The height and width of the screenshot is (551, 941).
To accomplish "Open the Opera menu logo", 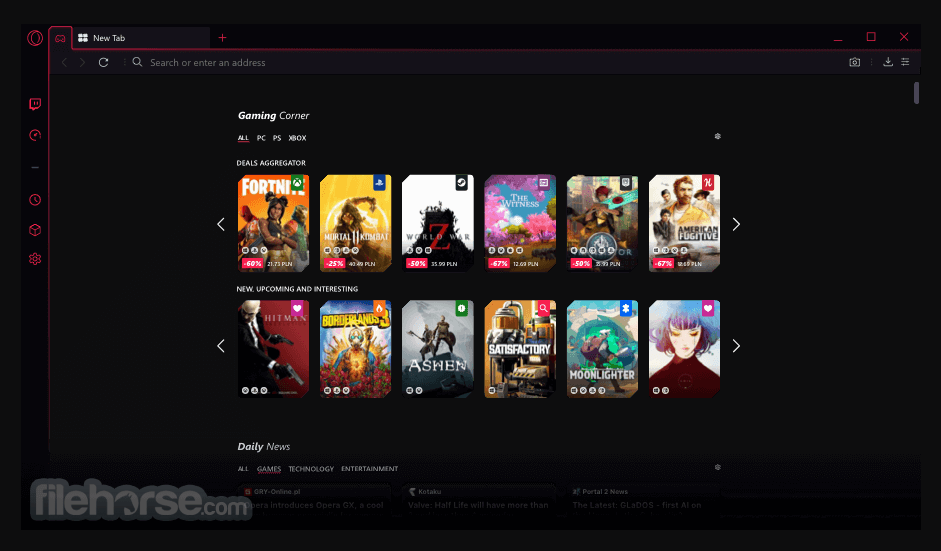I will [35, 38].
